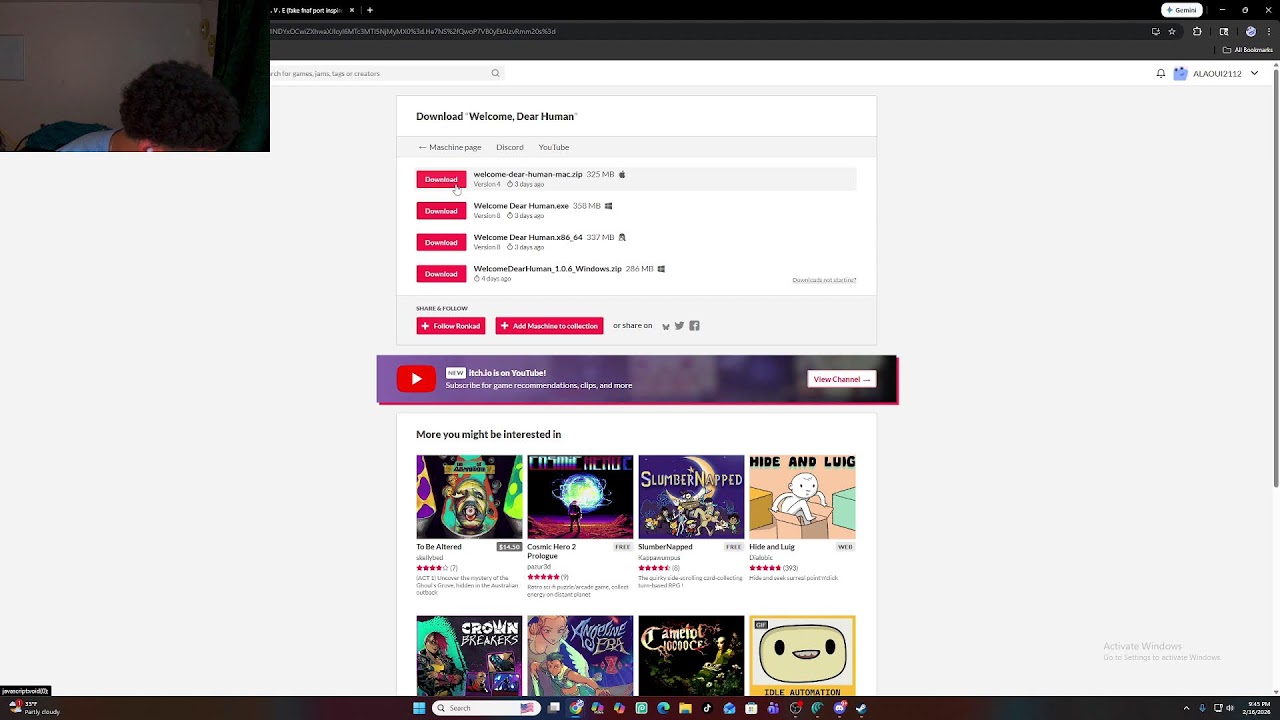
Task: Open Chrome's three-dot menu
Action: [1267, 31]
